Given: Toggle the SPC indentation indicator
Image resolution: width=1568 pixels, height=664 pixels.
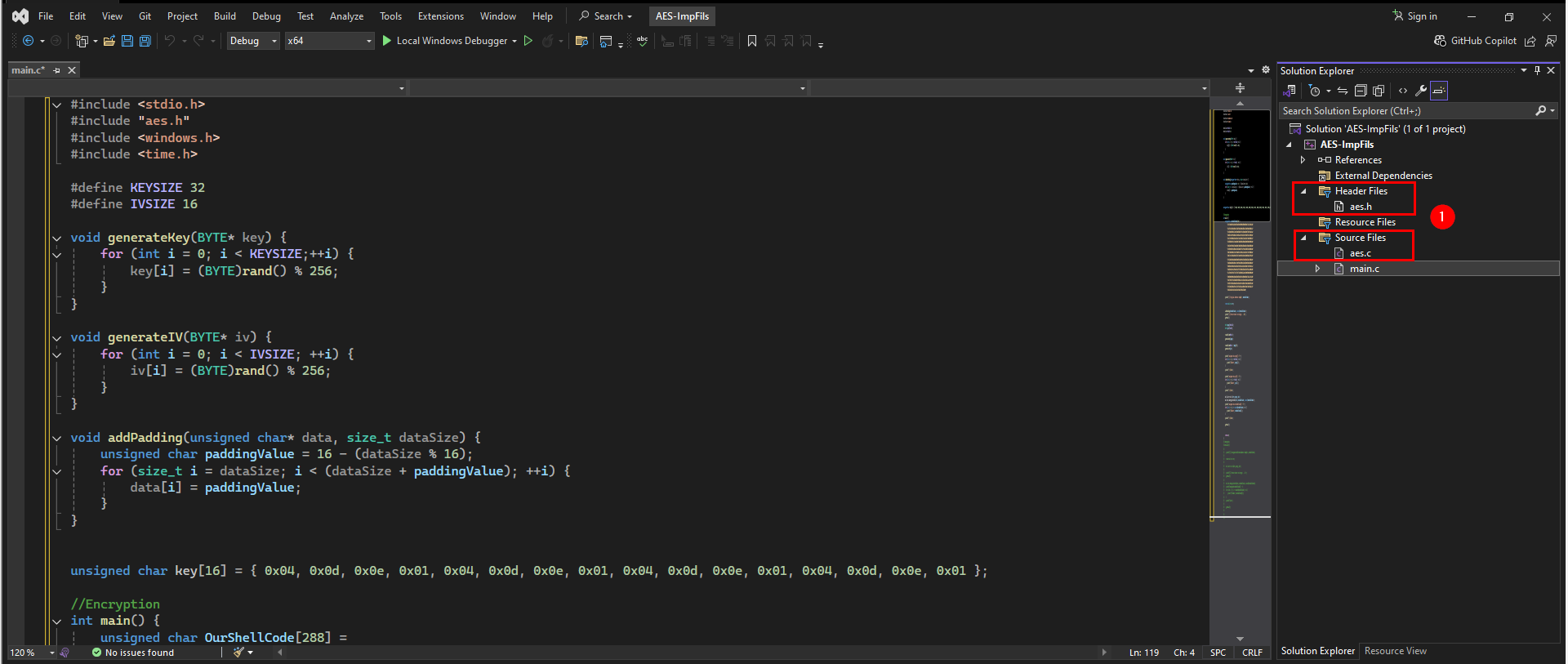Looking at the screenshot, I should coord(1218,653).
